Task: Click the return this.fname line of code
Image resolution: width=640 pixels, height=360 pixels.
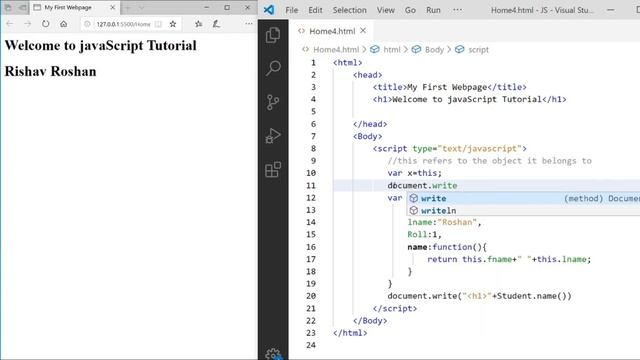Action: click(x=509, y=259)
